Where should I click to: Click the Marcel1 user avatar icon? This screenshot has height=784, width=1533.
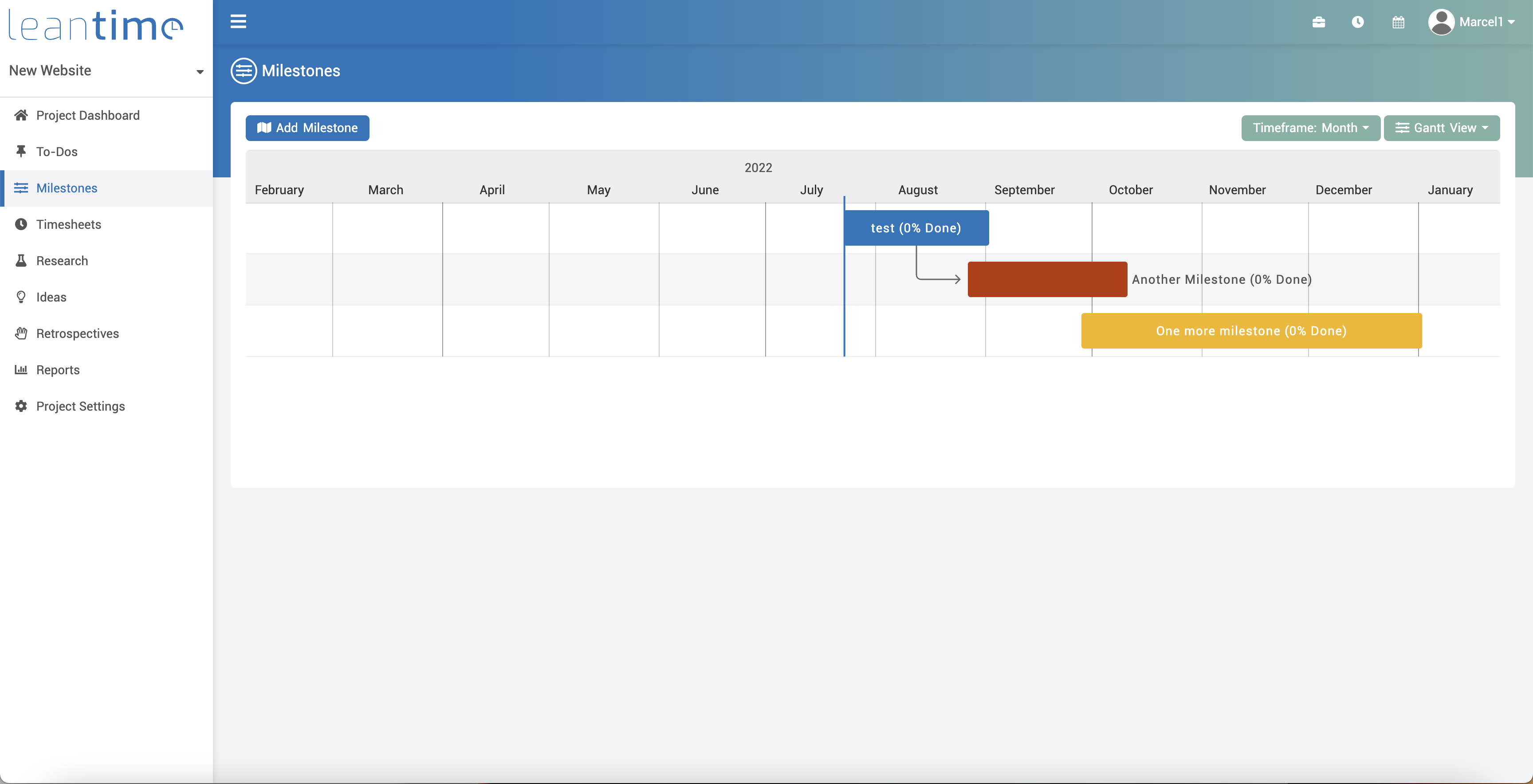point(1441,22)
